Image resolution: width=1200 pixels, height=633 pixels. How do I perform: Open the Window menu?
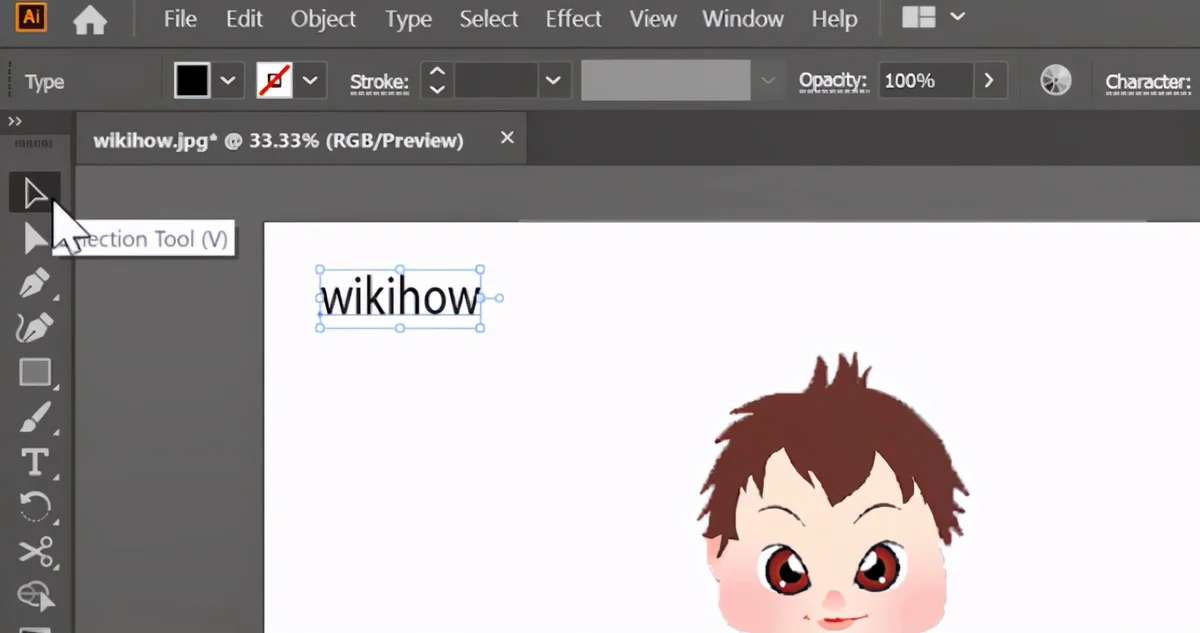[x=743, y=19]
